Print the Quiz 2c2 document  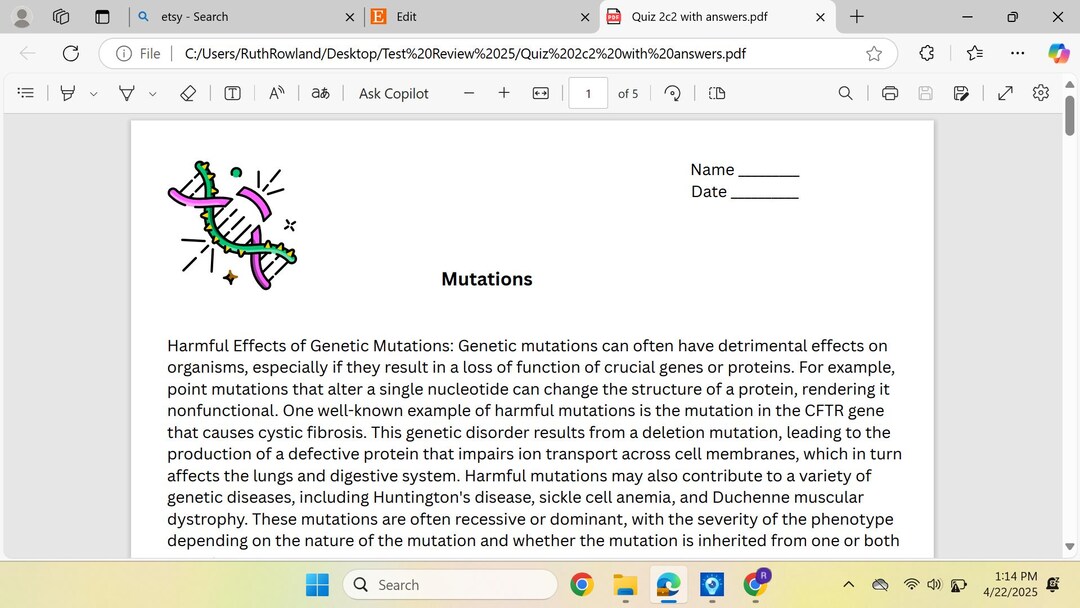coord(889,93)
